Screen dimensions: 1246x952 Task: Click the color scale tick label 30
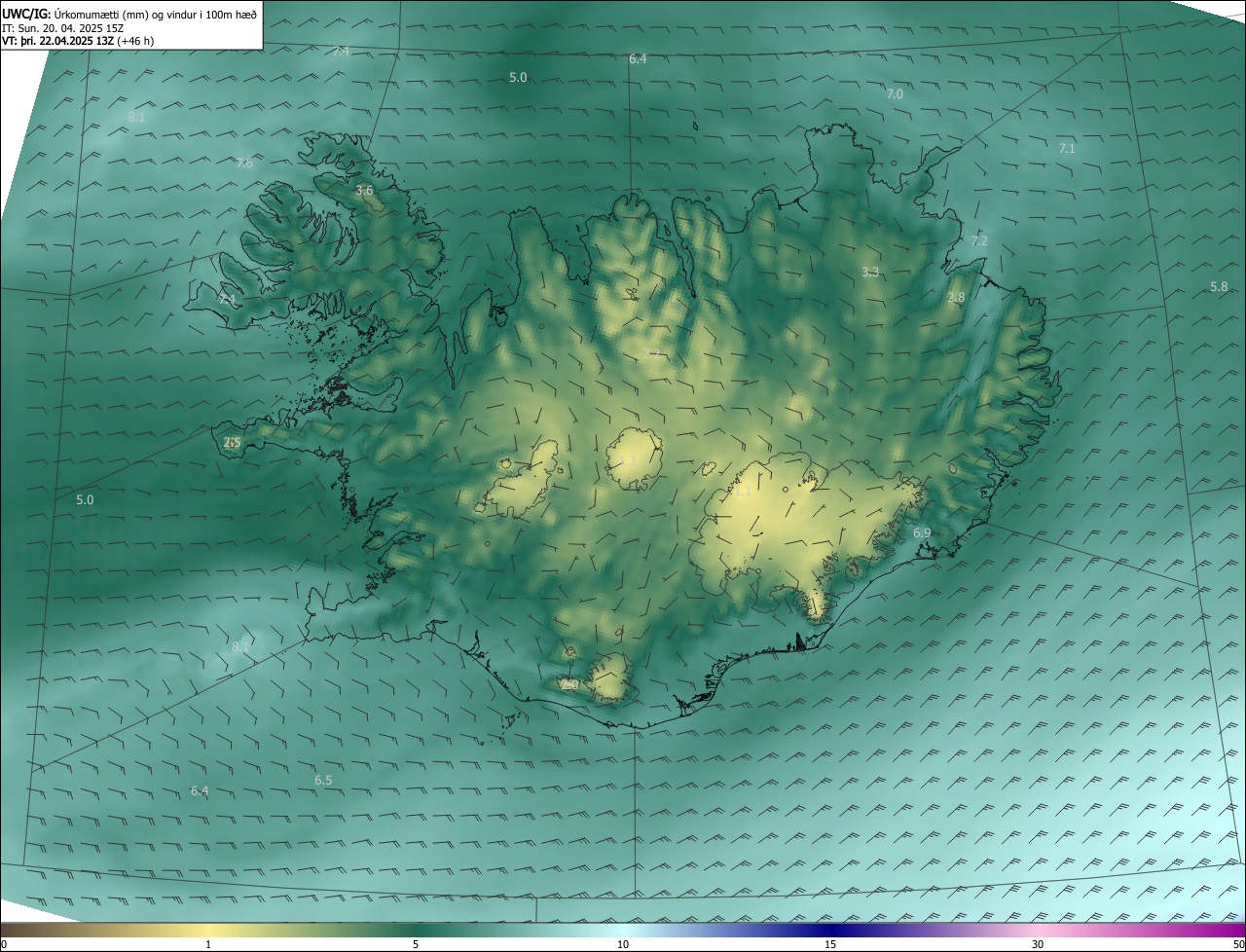pyautogui.click(x=1038, y=944)
